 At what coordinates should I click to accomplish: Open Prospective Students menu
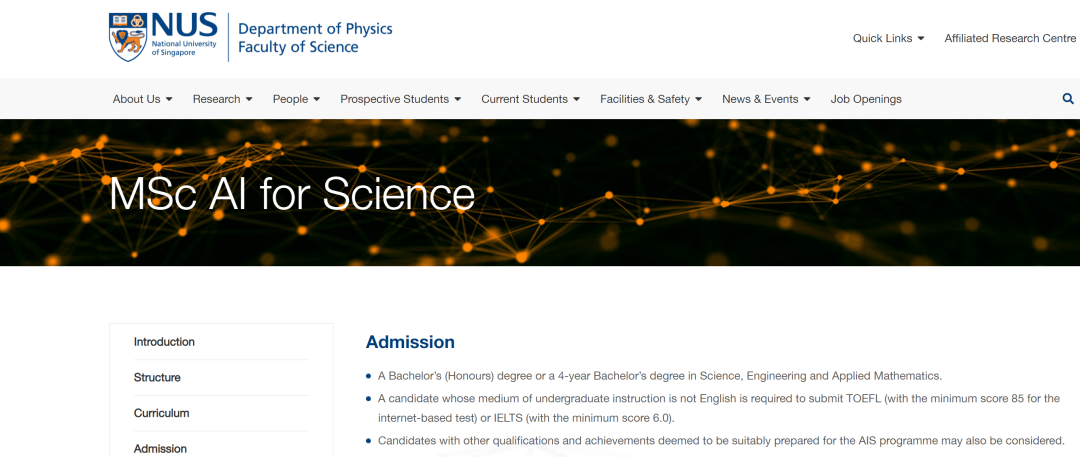(x=400, y=99)
